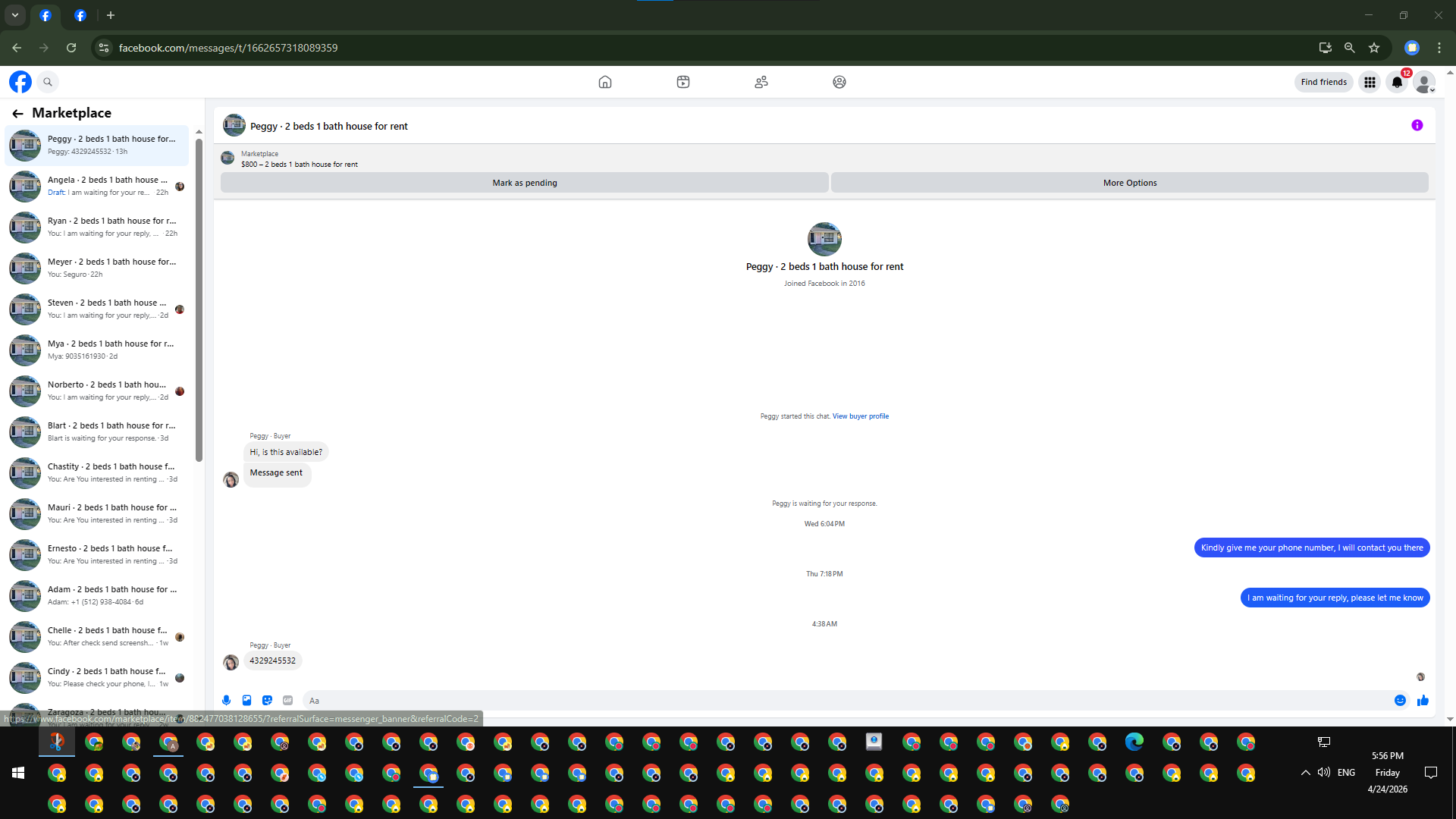
Task: Open the browser zoom control icon
Action: click(x=1350, y=48)
